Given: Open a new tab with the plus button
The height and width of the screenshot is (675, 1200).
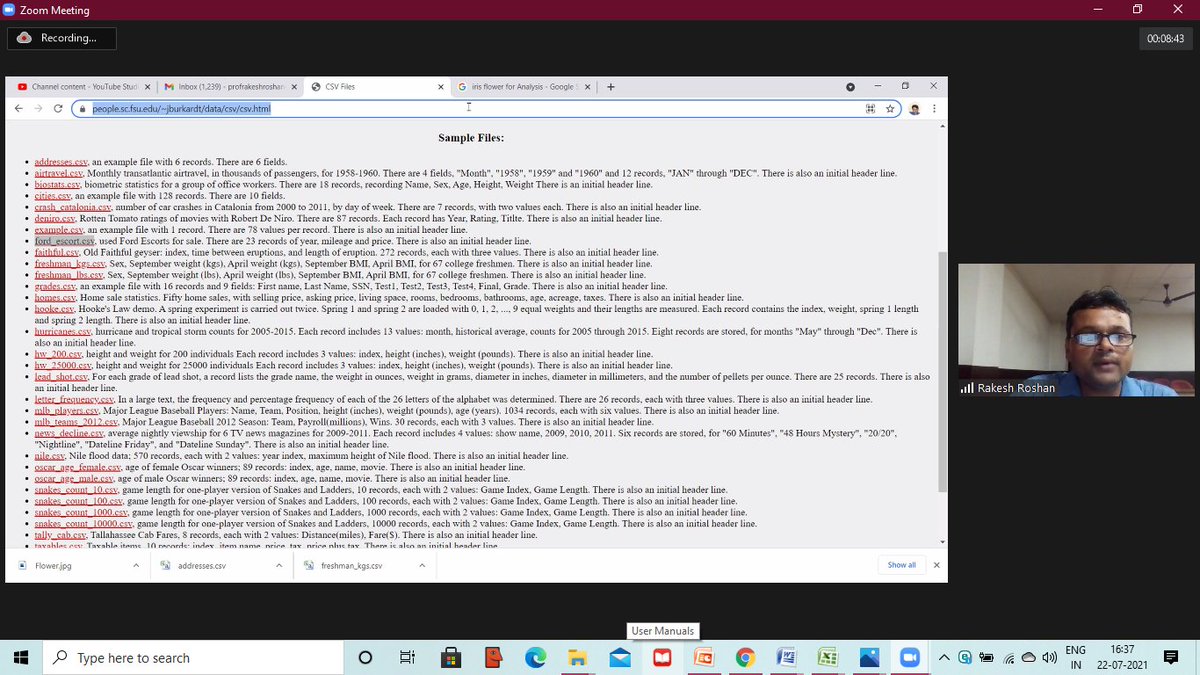Looking at the screenshot, I should point(611,87).
